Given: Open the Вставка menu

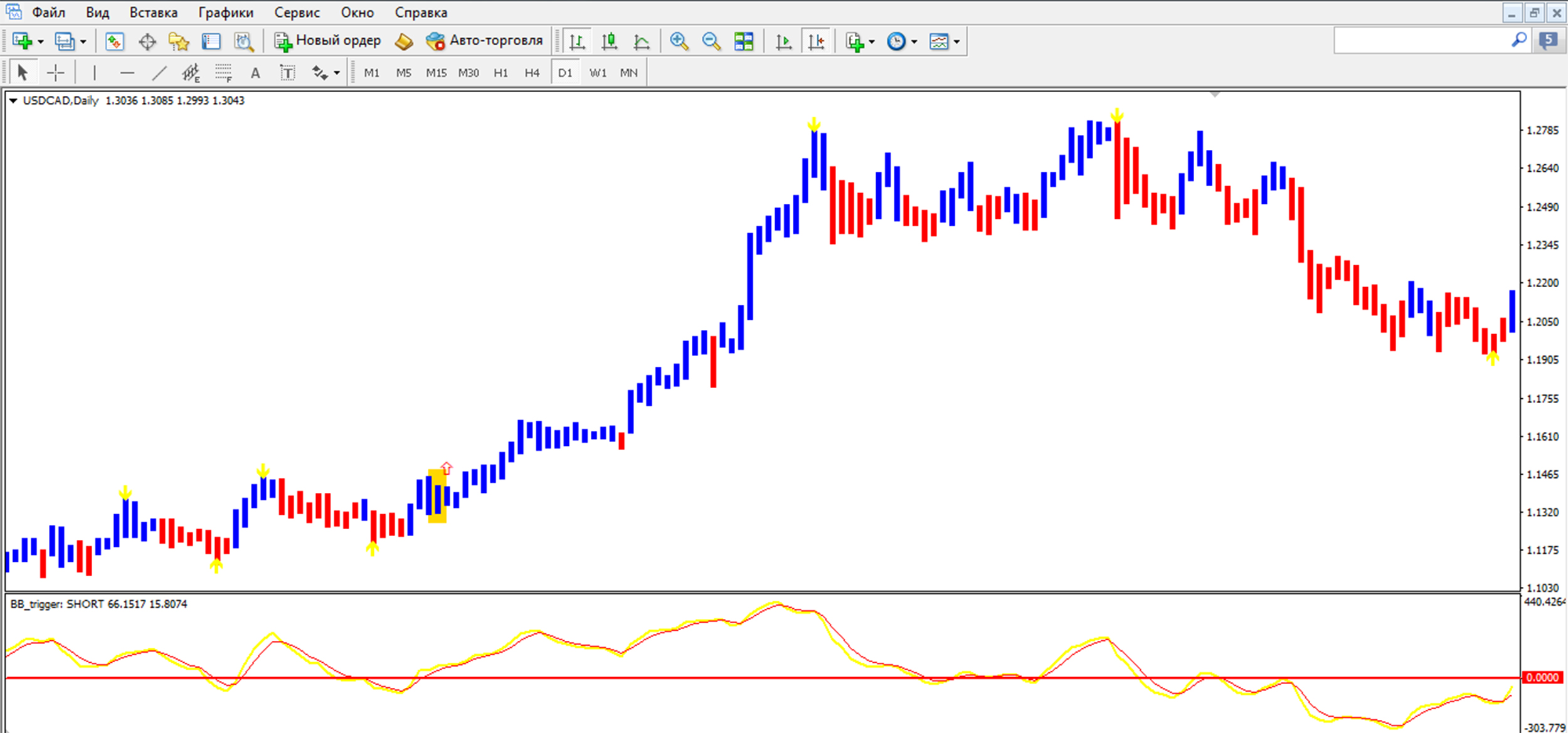Looking at the screenshot, I should pos(153,12).
